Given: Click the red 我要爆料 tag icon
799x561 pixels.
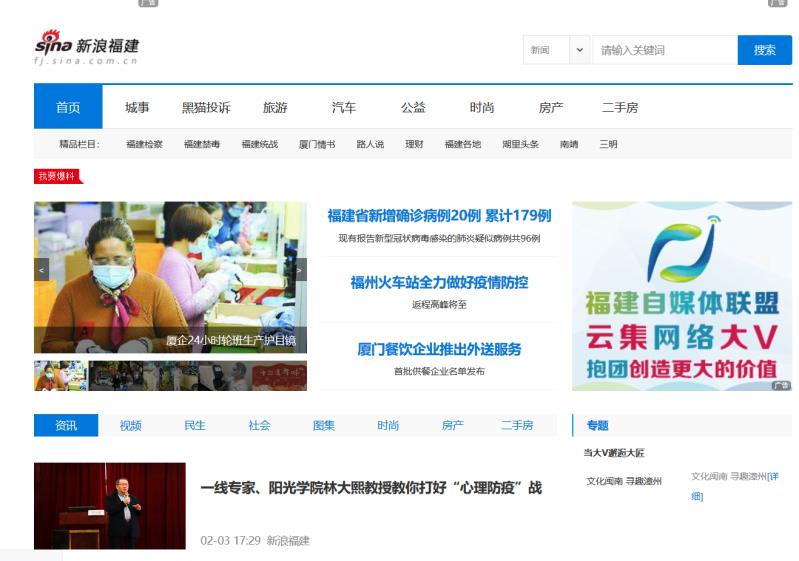Looking at the screenshot, I should click(x=57, y=176).
